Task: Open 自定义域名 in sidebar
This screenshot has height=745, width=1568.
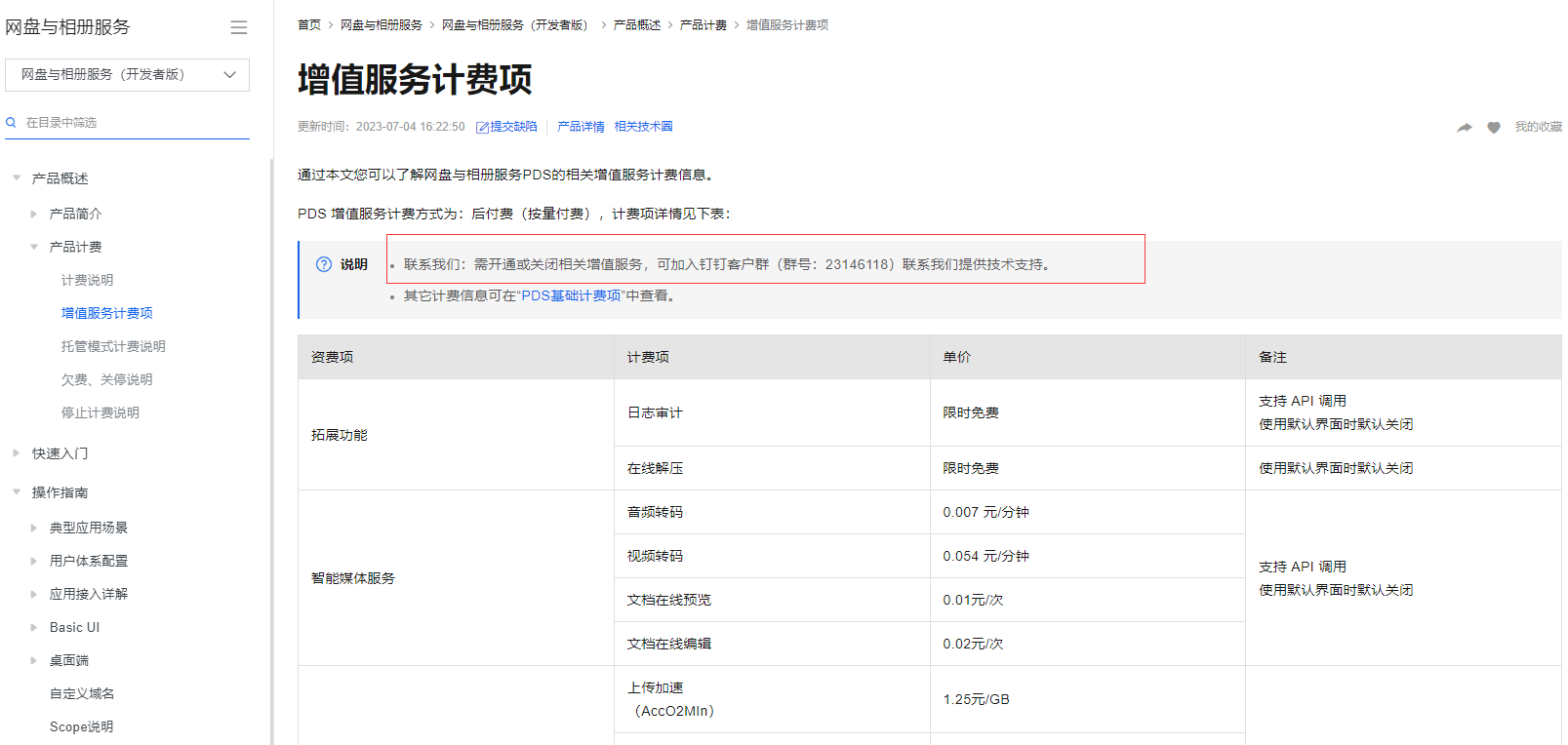Action: 82,693
